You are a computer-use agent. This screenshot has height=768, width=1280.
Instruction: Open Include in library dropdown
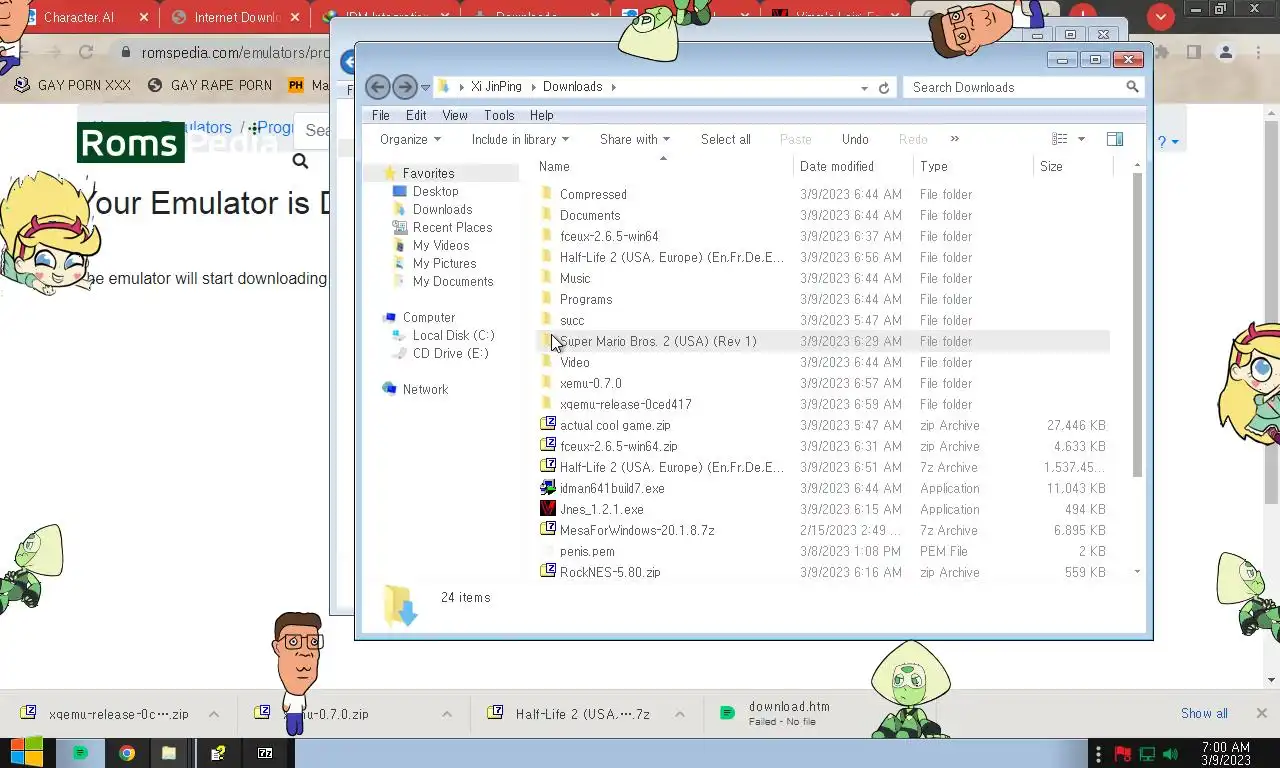[520, 139]
